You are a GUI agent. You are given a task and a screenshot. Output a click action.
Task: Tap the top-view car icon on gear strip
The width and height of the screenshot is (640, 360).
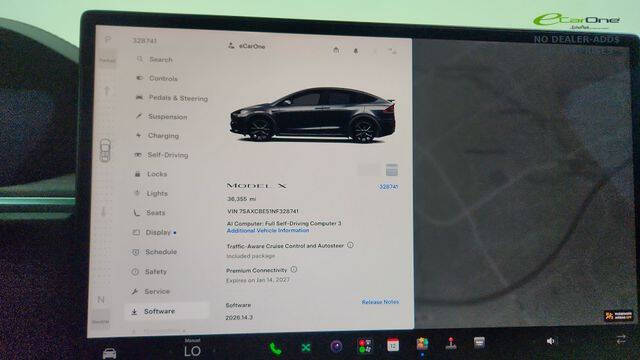[x=105, y=150]
